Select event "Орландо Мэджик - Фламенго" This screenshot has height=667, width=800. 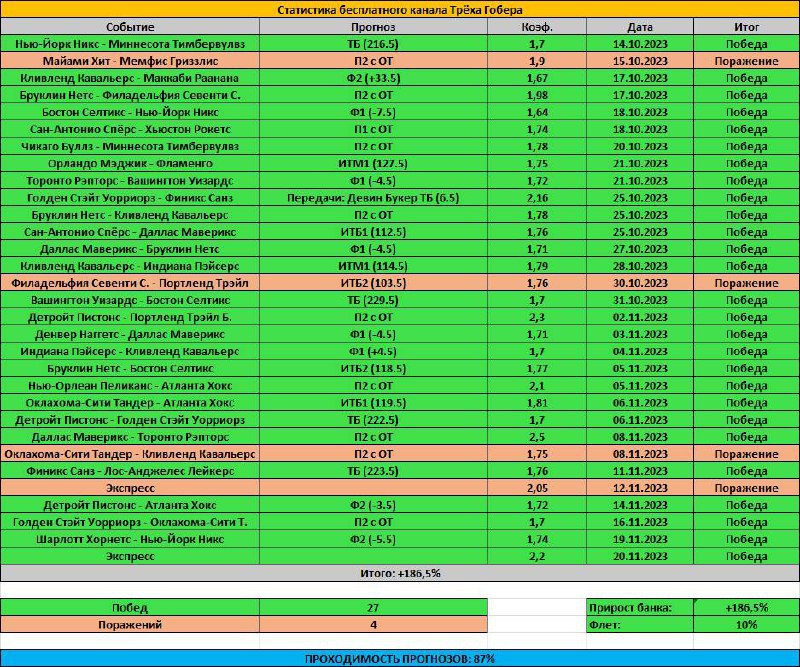(130, 164)
